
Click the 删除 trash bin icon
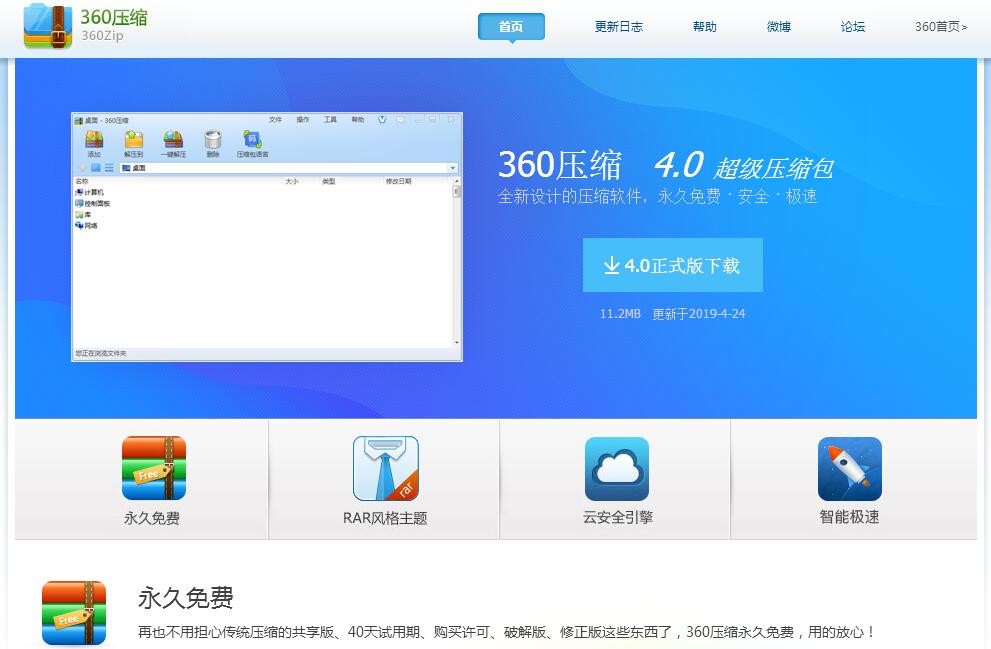click(x=212, y=141)
